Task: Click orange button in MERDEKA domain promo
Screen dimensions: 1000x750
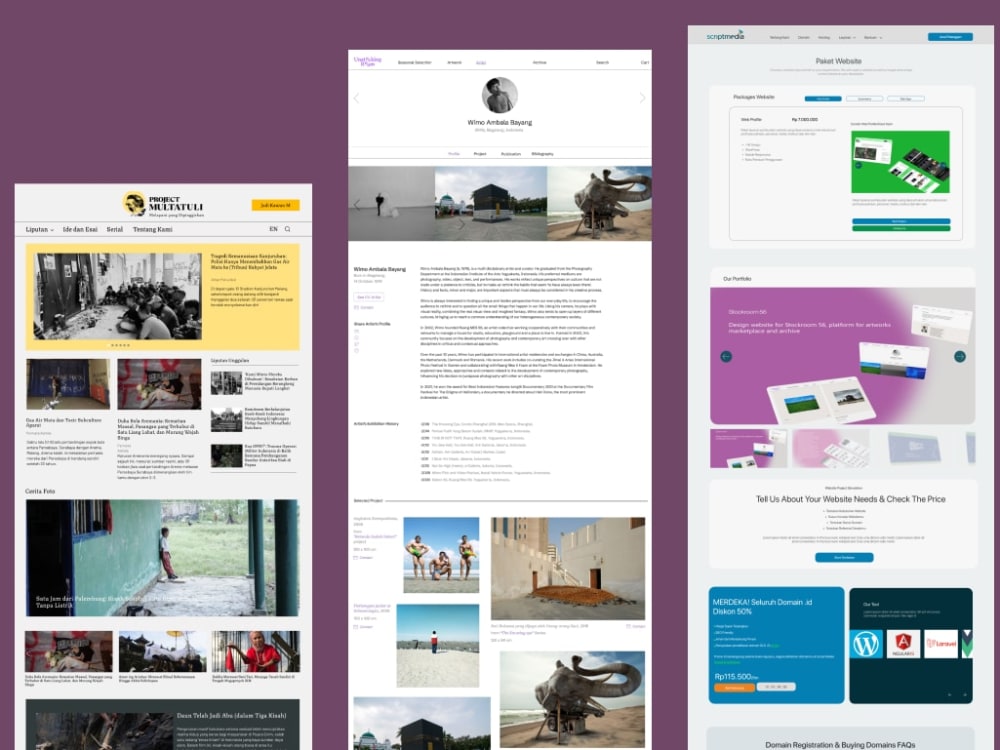Action: point(735,688)
